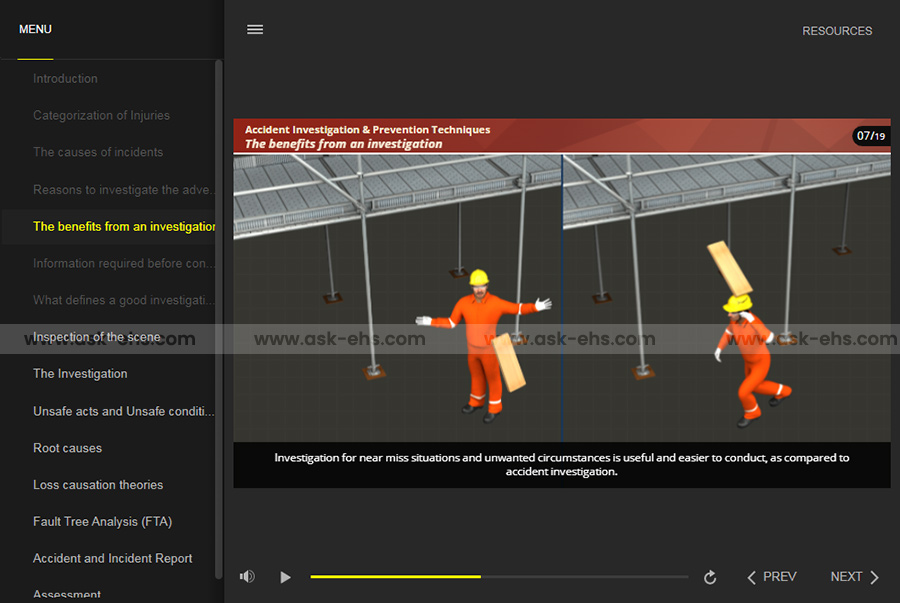Open Inspection of the scene lesson
Image resolution: width=900 pixels, height=603 pixels.
[x=97, y=337]
